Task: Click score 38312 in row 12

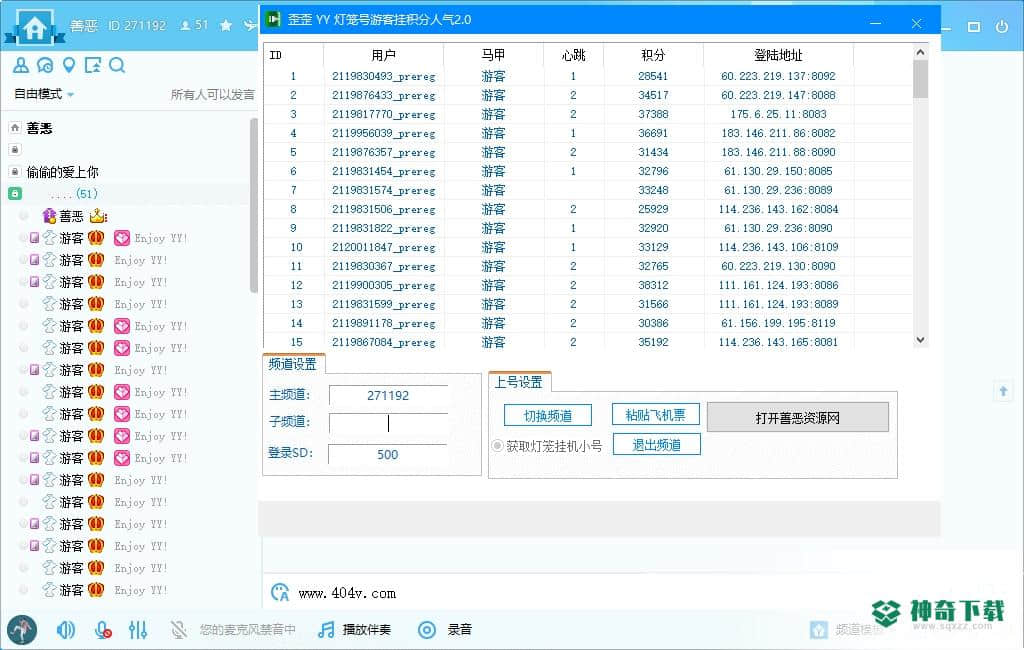Action: [x=653, y=285]
